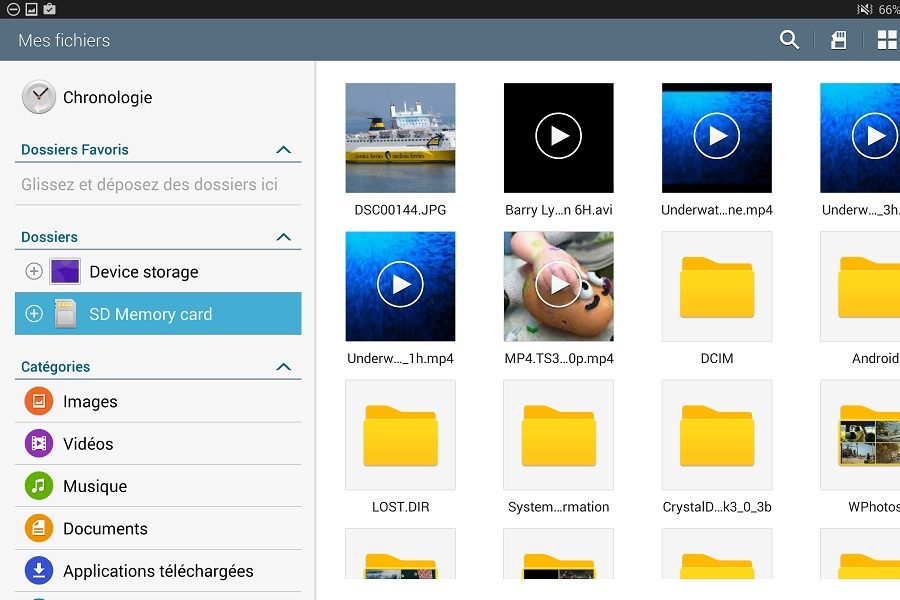900x600 pixels.
Task: Click the do-not-disturb status bar icon
Action: click(13, 9)
